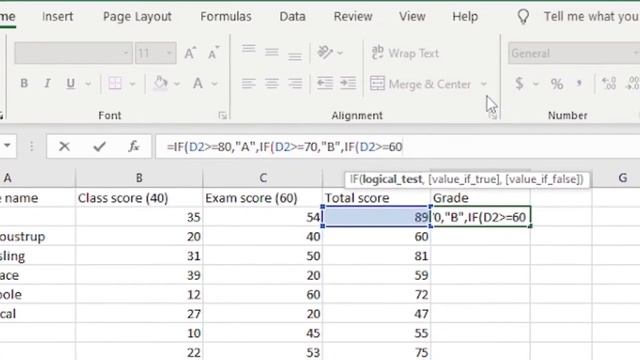Click Align Right icon
Screen dimensions: 640x360
pyautogui.click(x=295, y=83)
